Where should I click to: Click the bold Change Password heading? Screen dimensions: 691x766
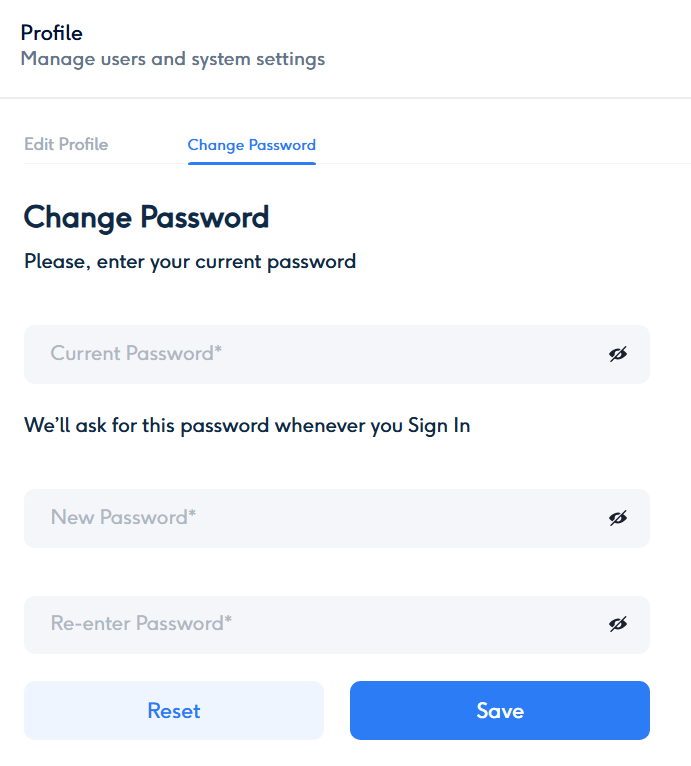(146, 217)
